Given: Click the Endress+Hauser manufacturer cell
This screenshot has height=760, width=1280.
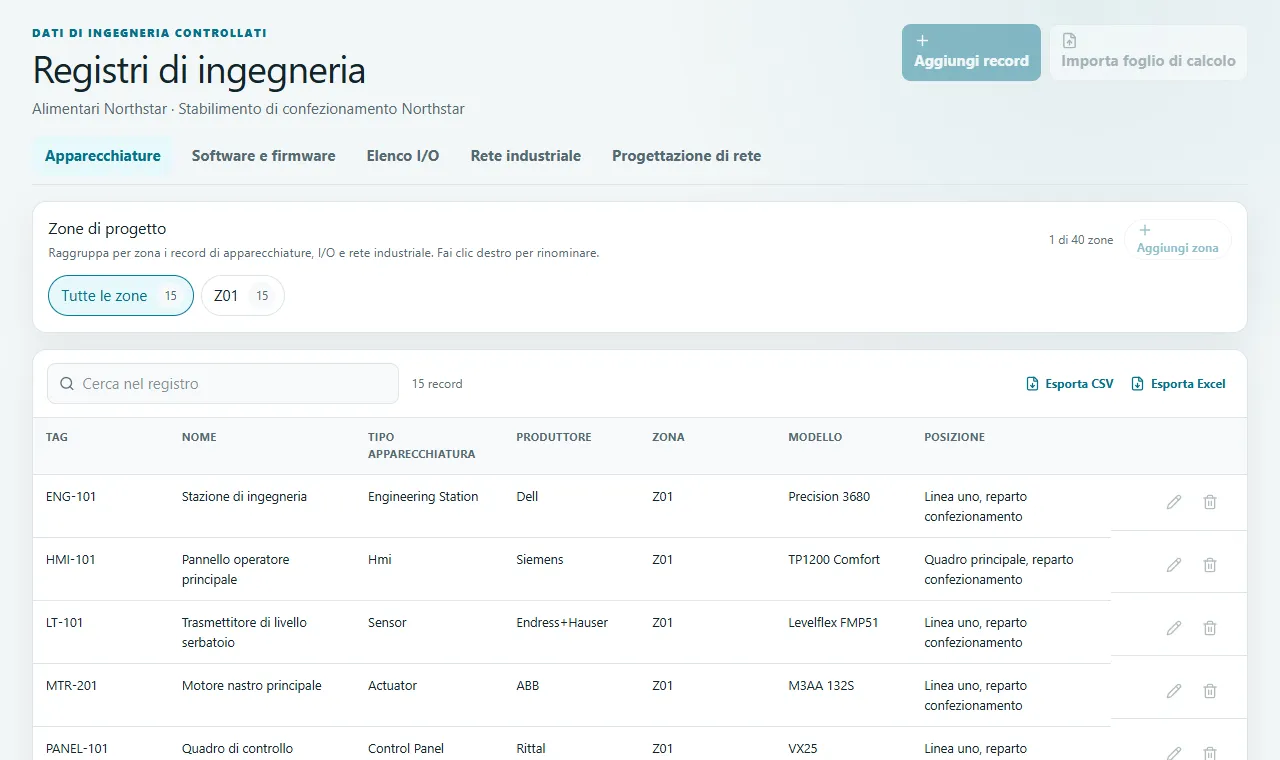Looking at the screenshot, I should pos(562,623).
